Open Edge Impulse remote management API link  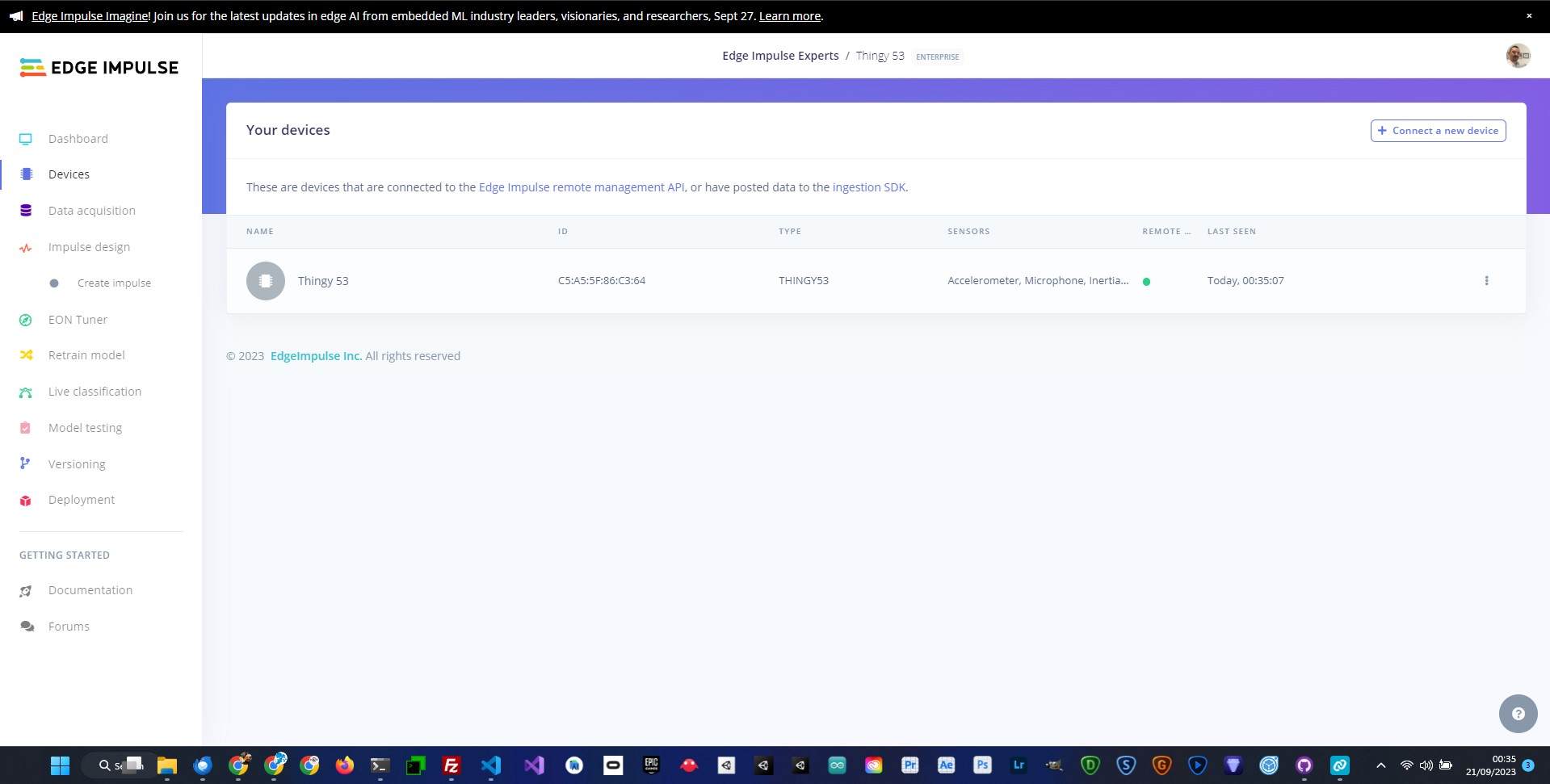582,187
